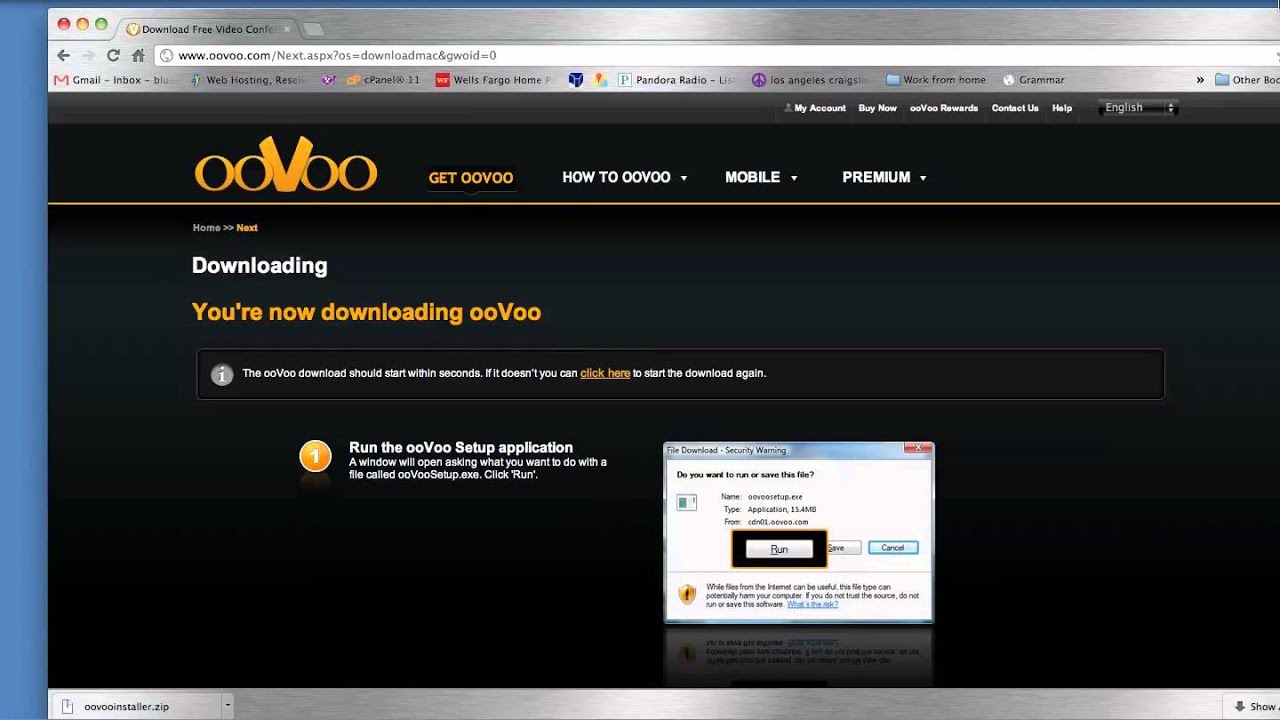Viewport: 1280px width, 720px height.
Task: Open the los angeles craigslist bookmark
Action: (810, 80)
